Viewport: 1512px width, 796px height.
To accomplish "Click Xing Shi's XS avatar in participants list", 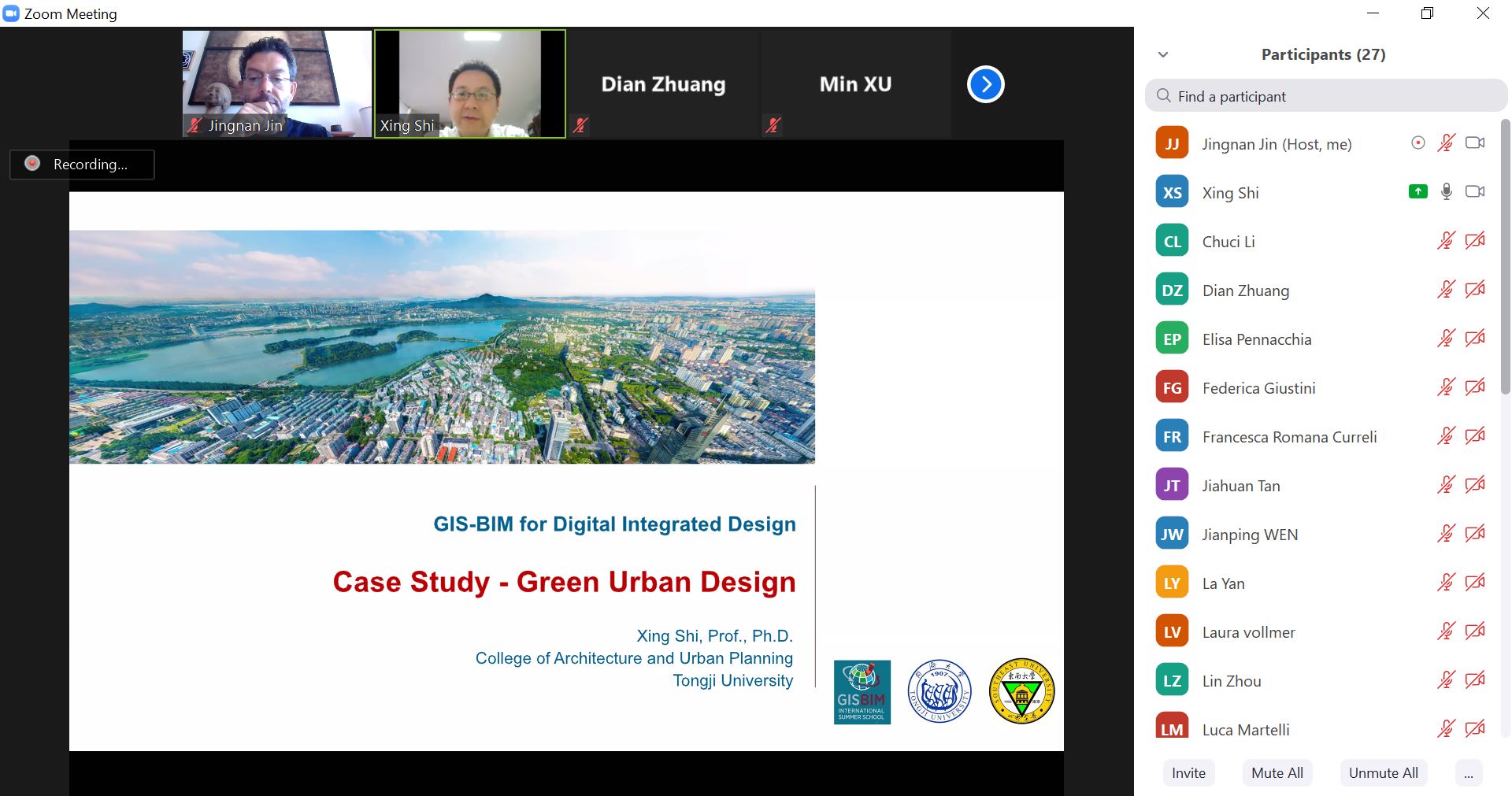I will click(x=1172, y=193).
